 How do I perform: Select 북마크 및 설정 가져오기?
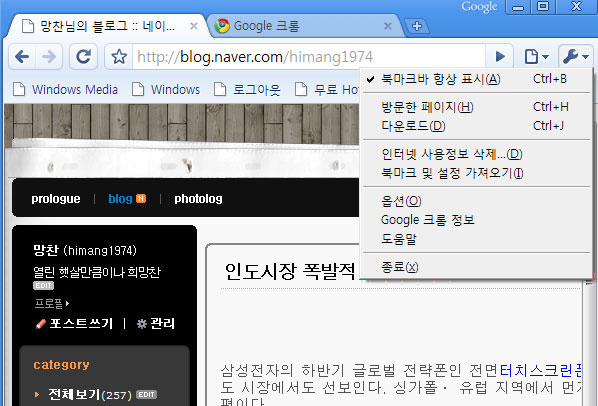[476, 173]
